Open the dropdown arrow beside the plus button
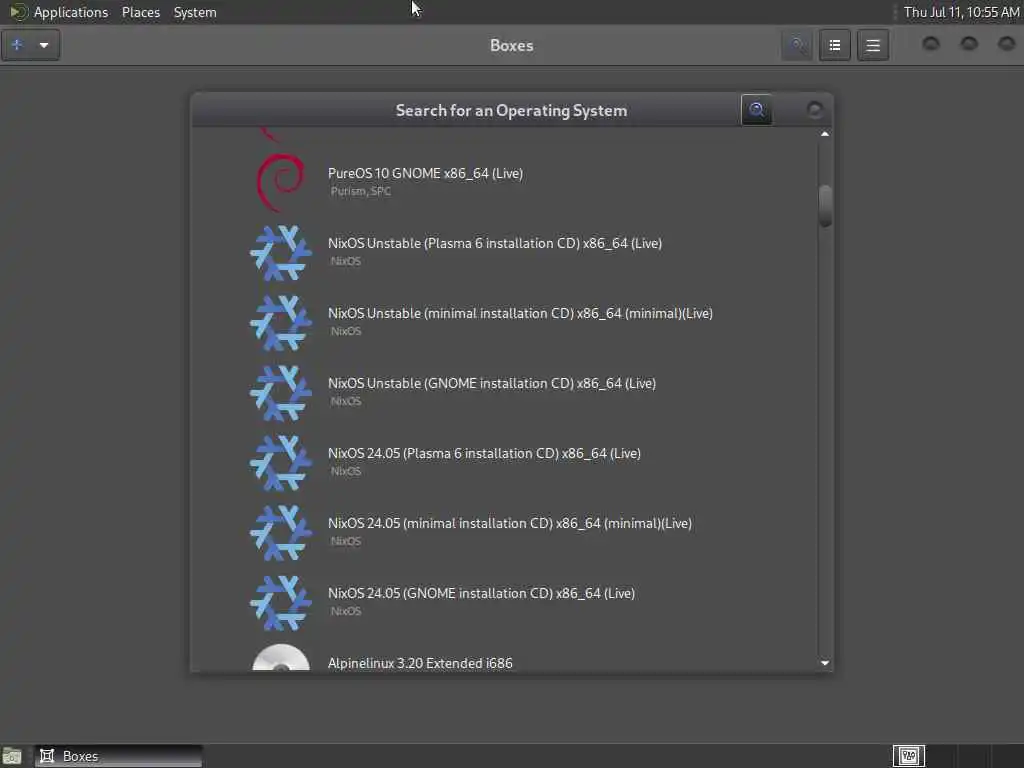The height and width of the screenshot is (768, 1024). click(x=44, y=45)
